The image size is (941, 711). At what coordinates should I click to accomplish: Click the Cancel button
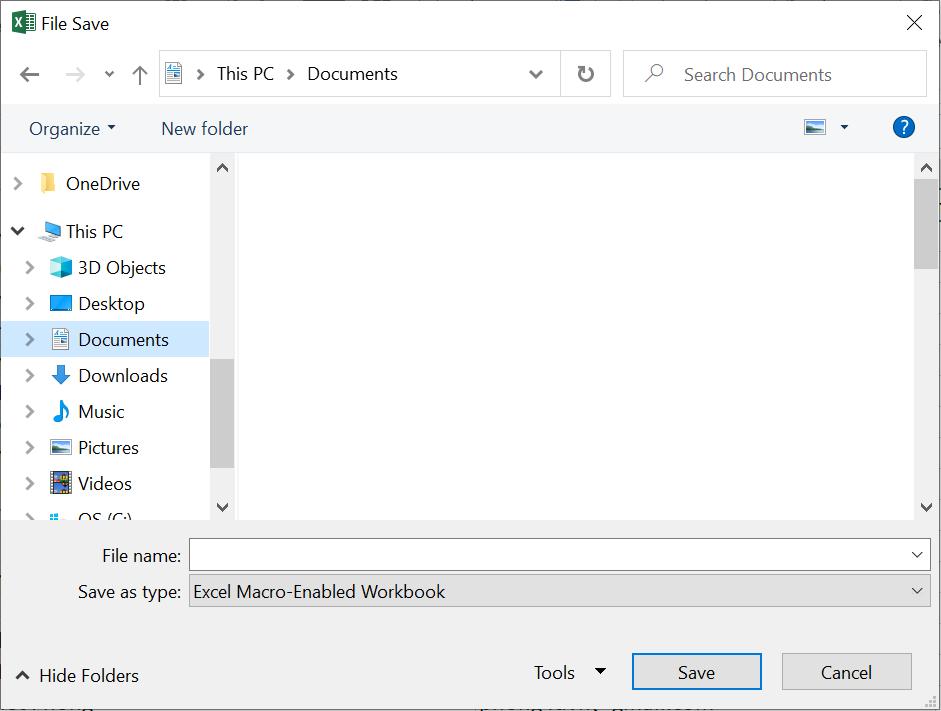[846, 672]
